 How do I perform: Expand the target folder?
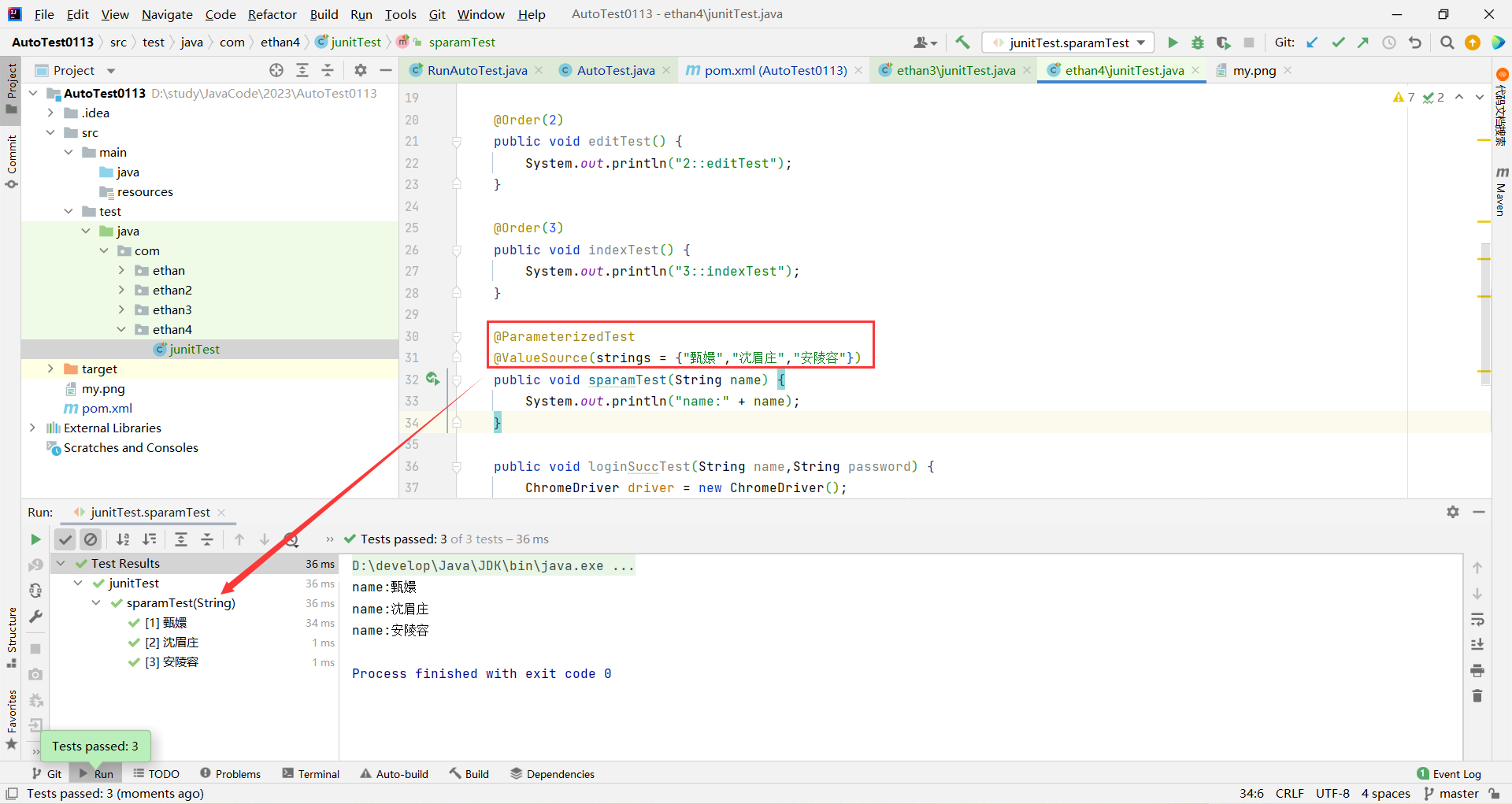pos(50,369)
